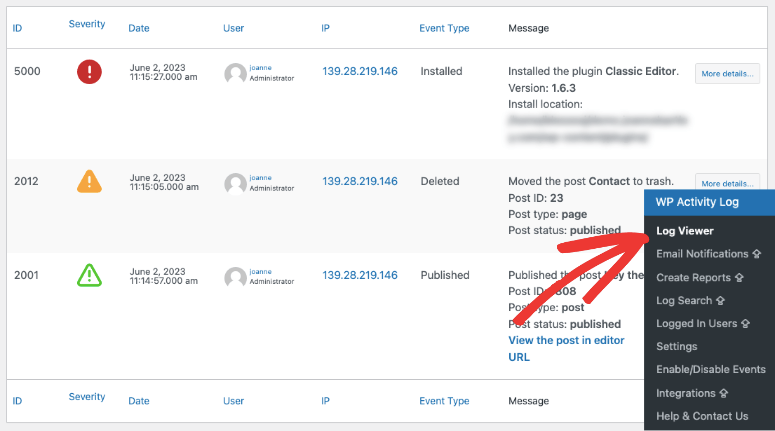Screen dimensions: 775x431
Task: Sort by the ID column in the top header
Action: tap(17, 28)
